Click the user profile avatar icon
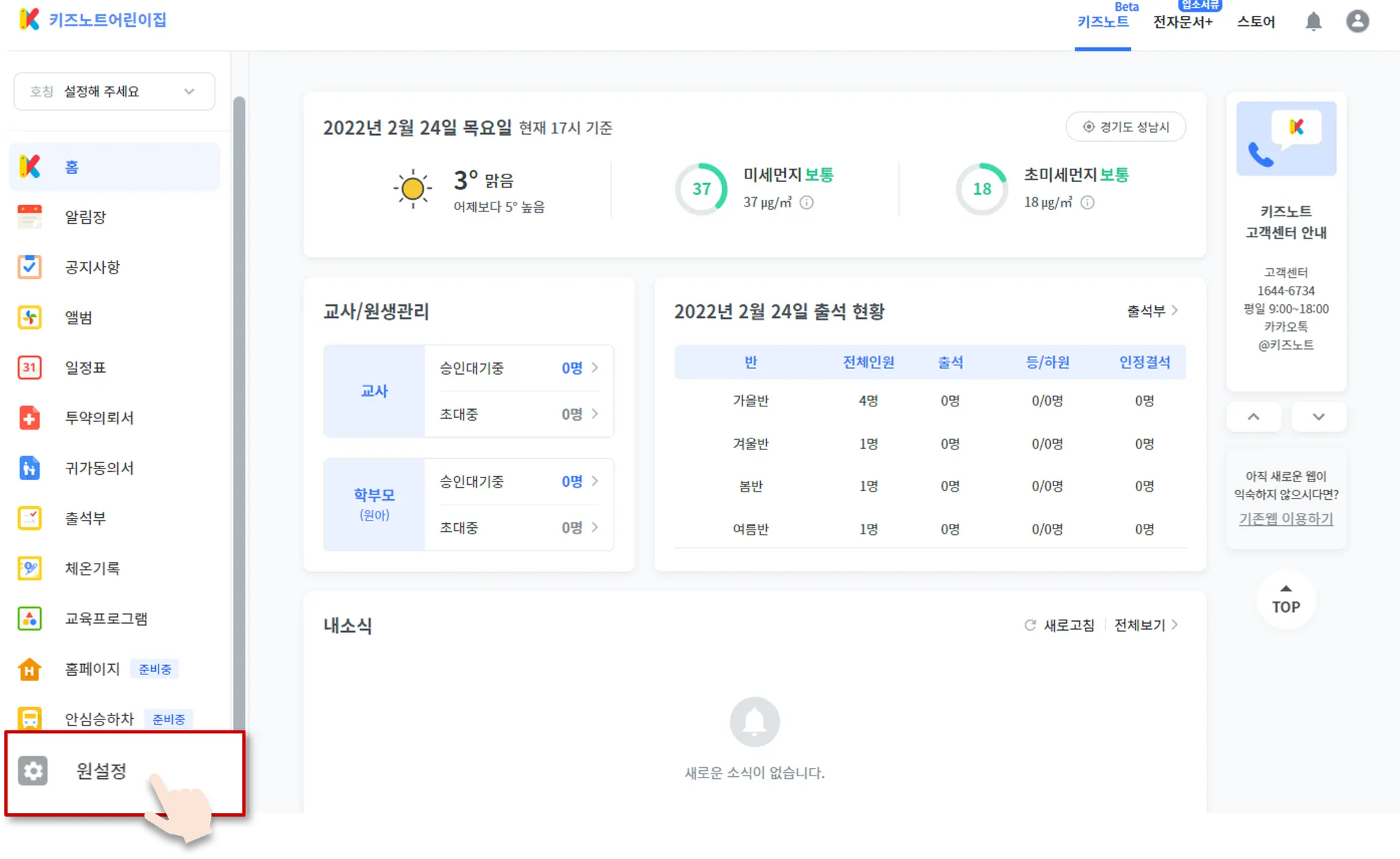The height and width of the screenshot is (859, 1400). tap(1357, 21)
